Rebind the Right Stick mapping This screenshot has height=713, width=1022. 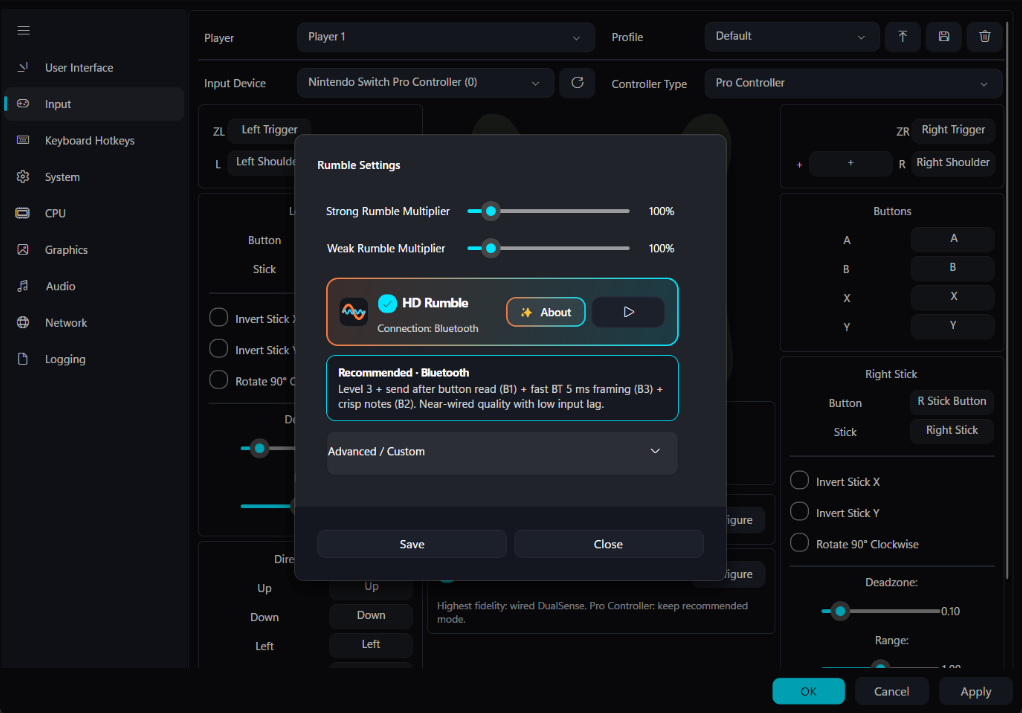click(952, 430)
